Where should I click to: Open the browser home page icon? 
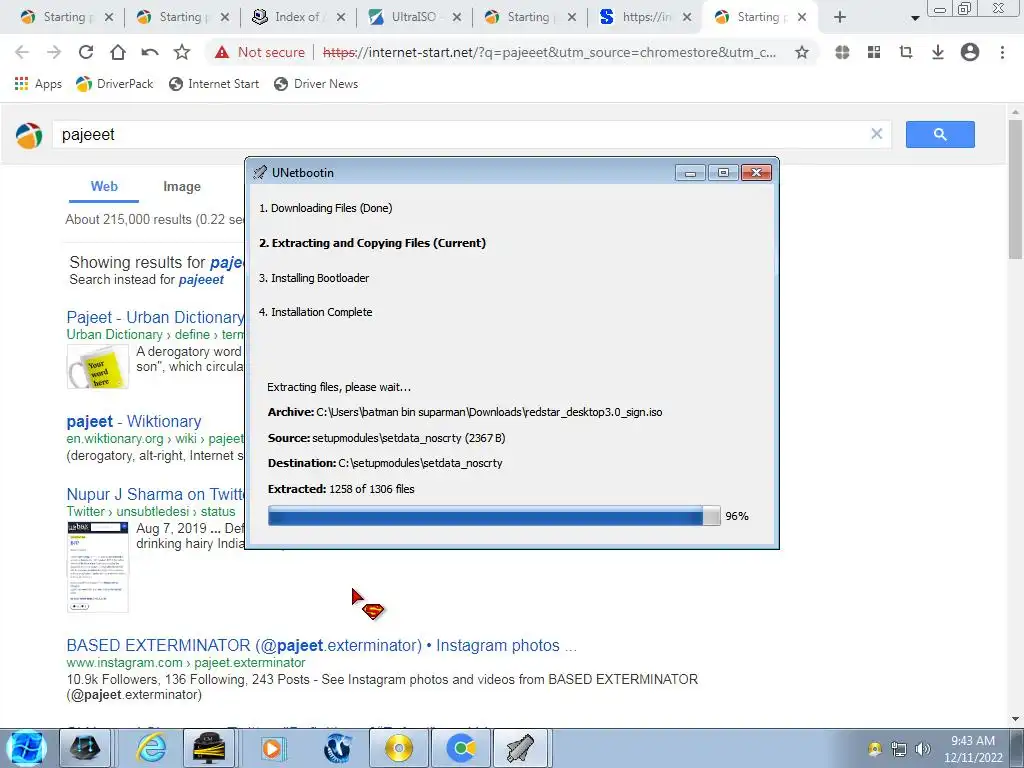pyautogui.click(x=118, y=52)
